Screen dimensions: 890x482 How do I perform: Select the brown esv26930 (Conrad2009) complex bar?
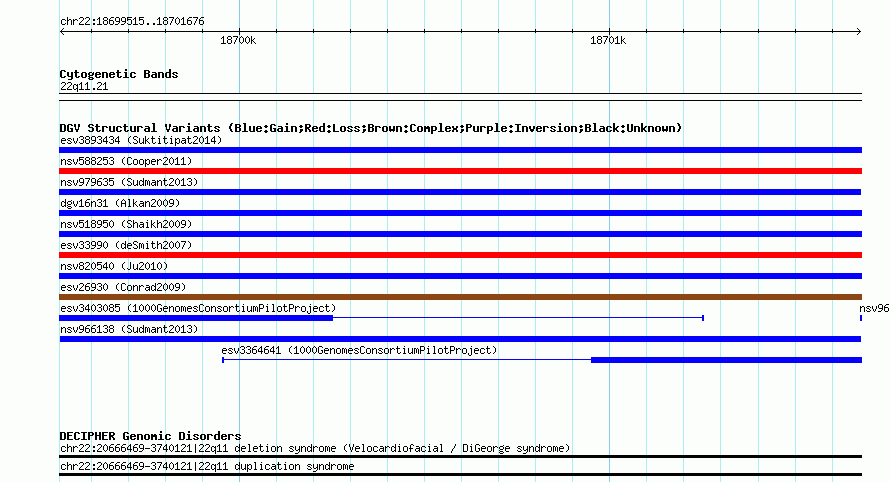[x=460, y=297]
